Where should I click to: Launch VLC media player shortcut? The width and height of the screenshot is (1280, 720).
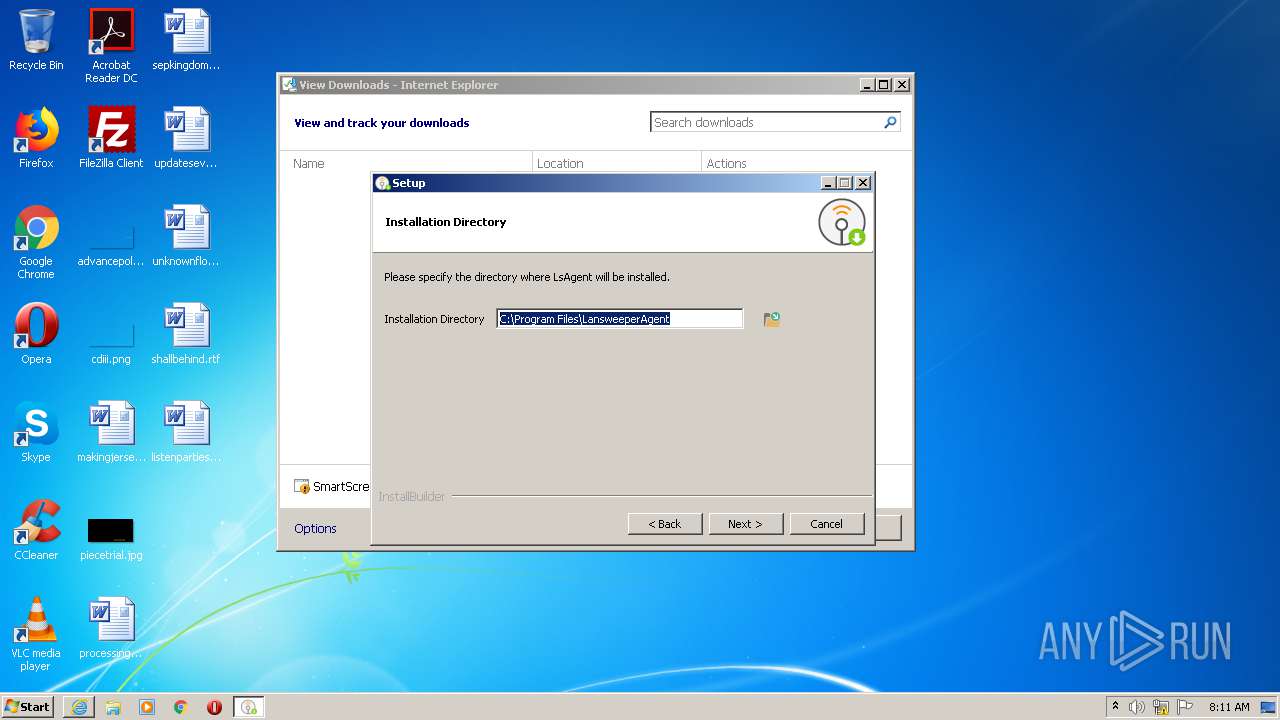pyautogui.click(x=36, y=634)
